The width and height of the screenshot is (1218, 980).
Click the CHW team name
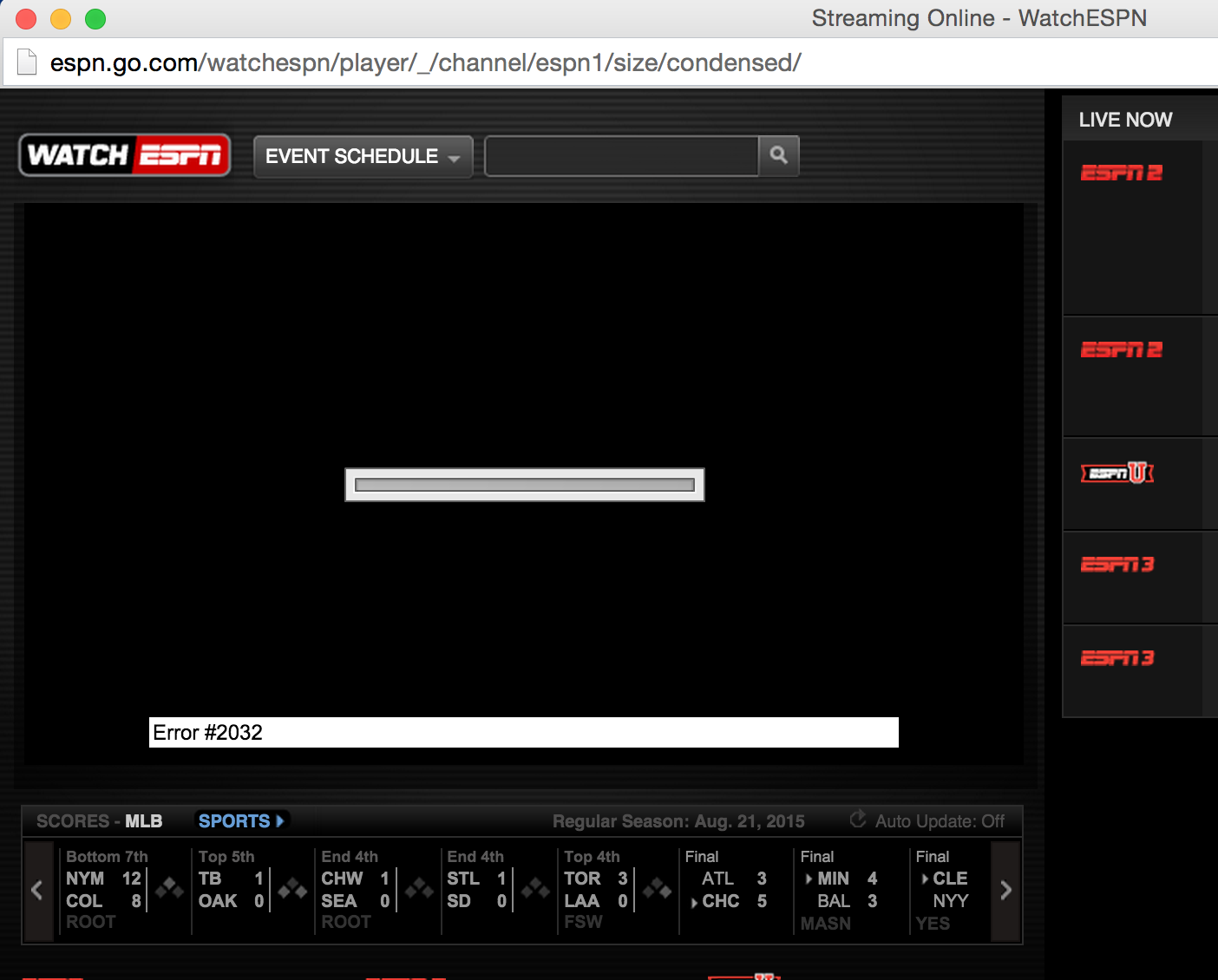(342, 879)
